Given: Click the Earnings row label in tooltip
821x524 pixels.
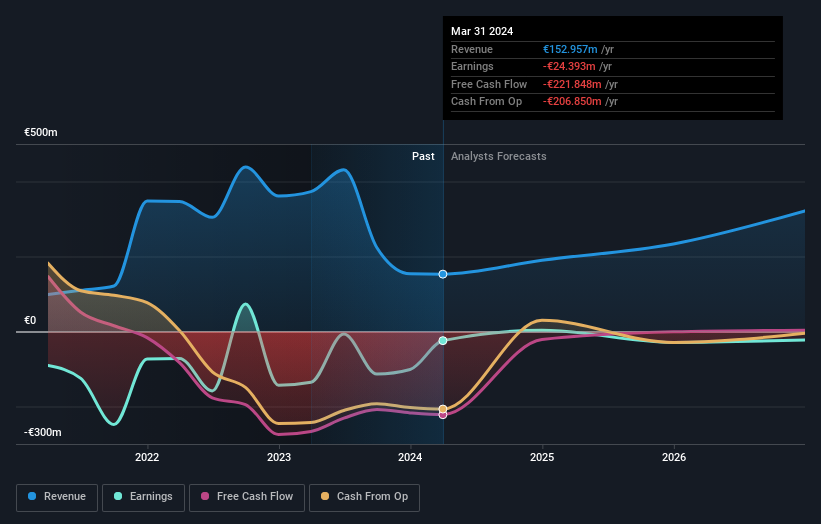Looking at the screenshot, I should pyautogui.click(x=472, y=66).
